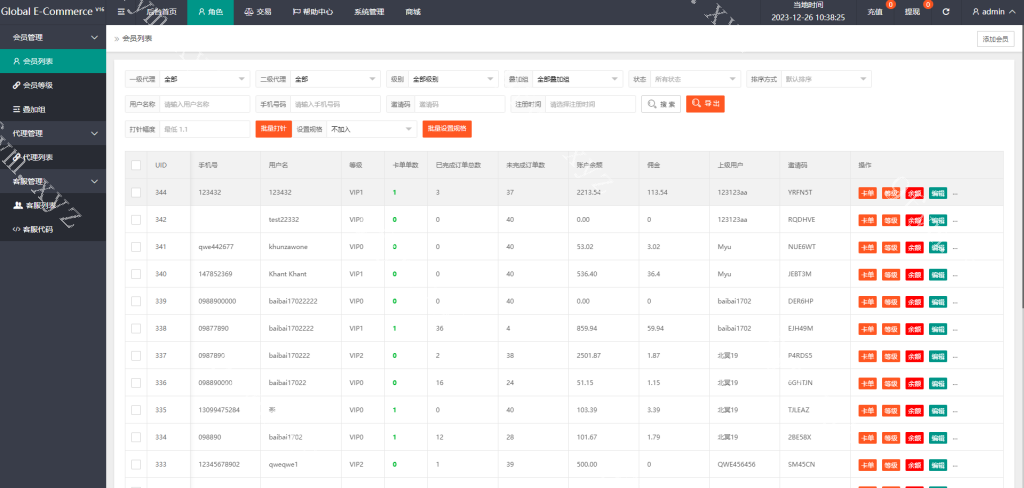
Task: Open 会员等级 in the sidebar
Action: point(53,85)
